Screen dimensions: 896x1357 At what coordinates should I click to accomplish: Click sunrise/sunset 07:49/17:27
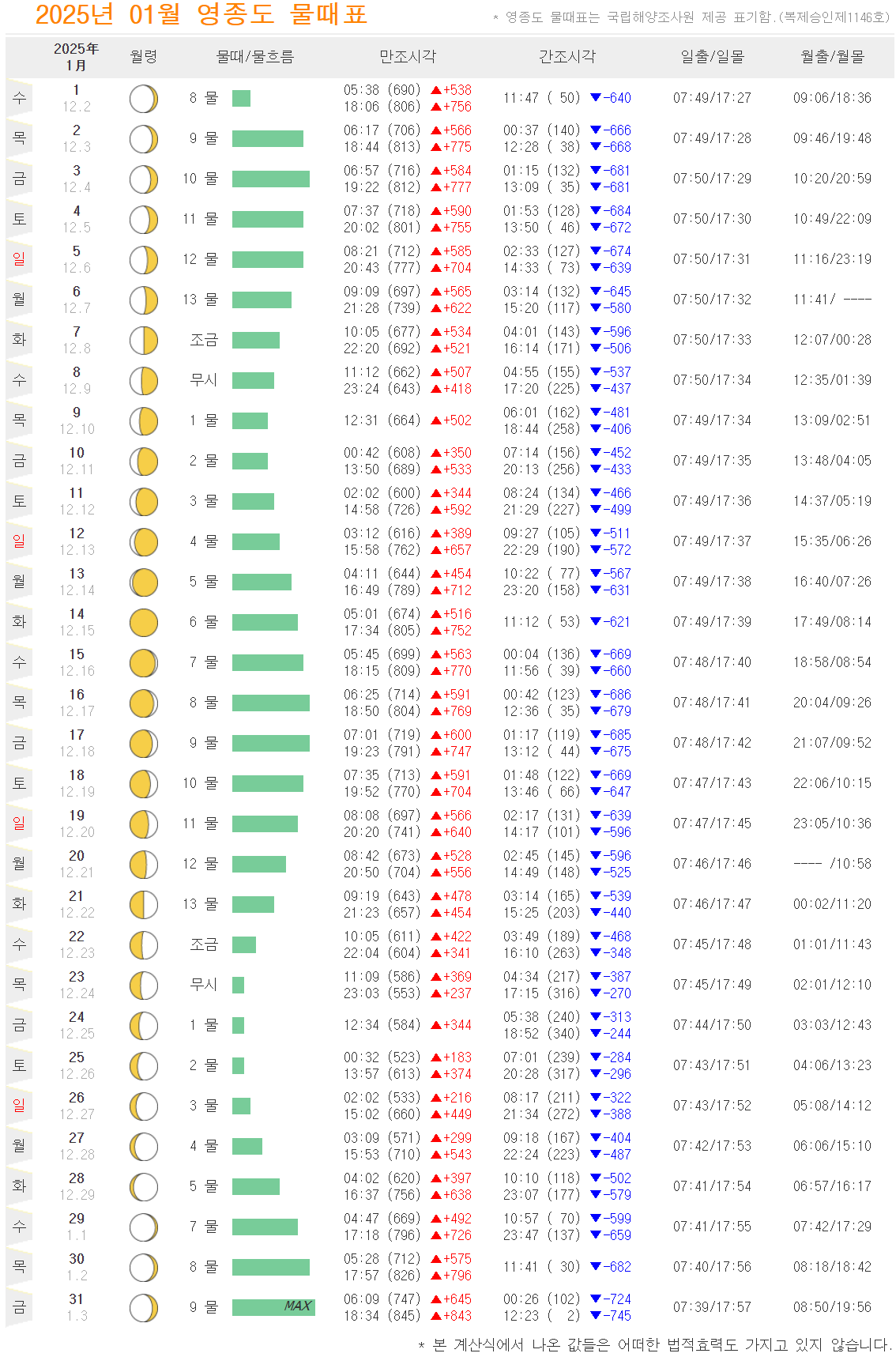coord(713,98)
